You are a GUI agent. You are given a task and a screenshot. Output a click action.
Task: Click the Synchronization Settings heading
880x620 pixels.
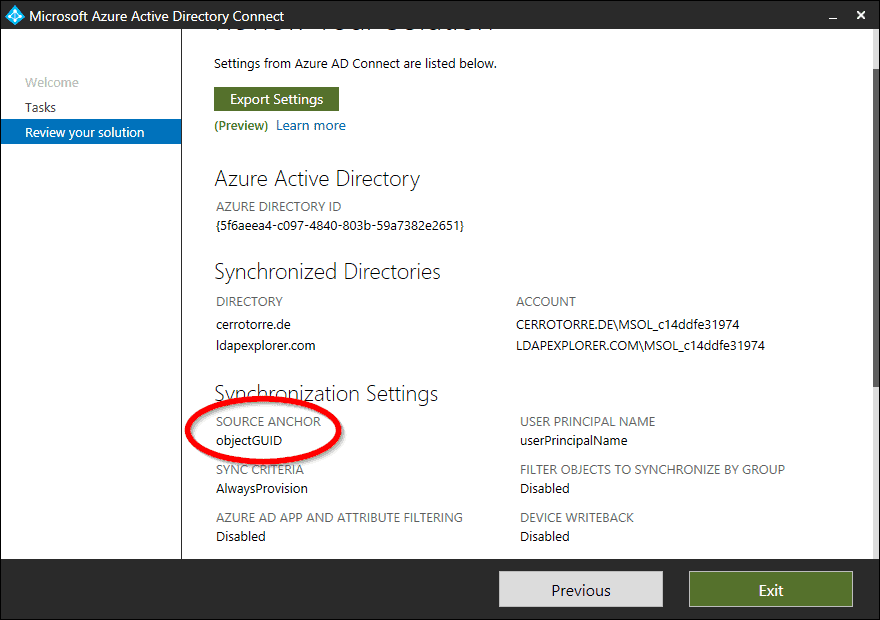pos(326,393)
